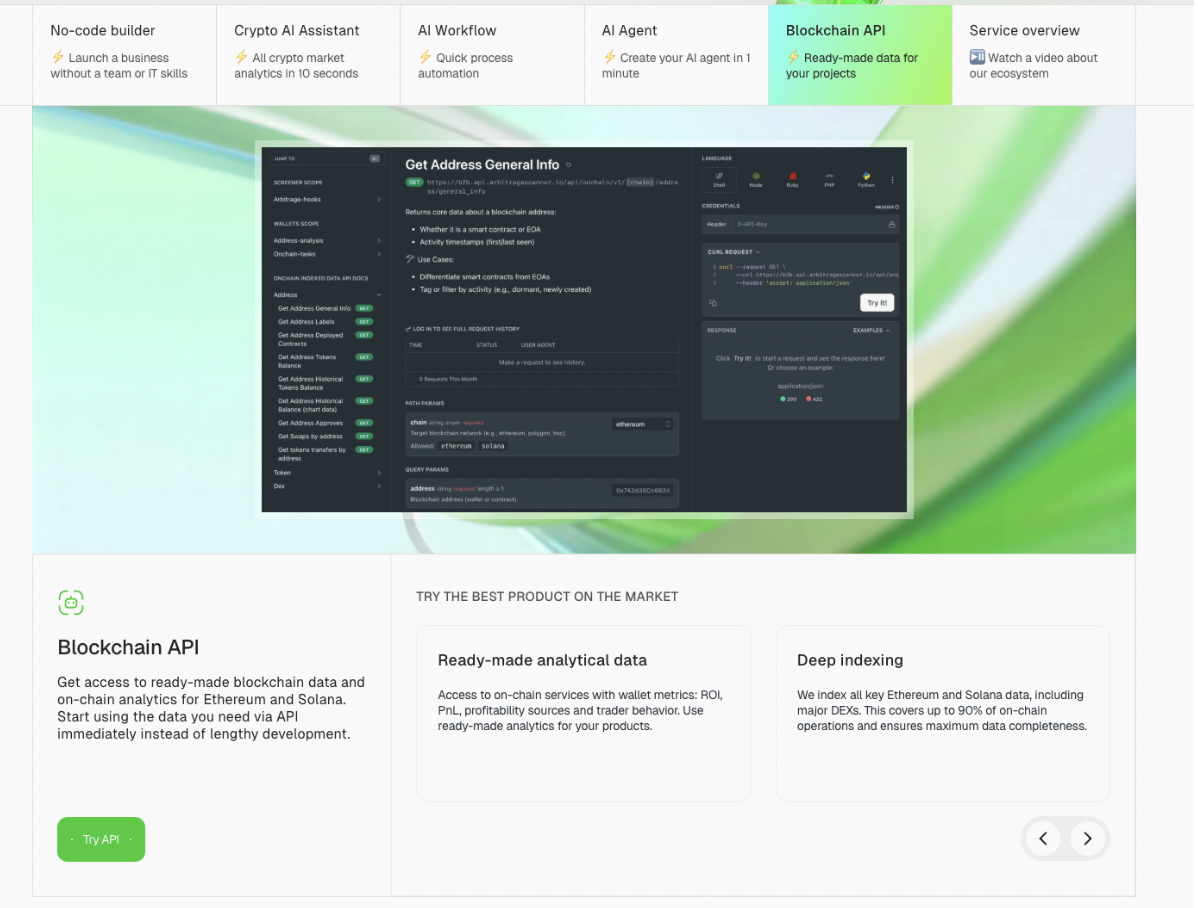Click the lock icon in credentials header
Image resolution: width=1198 pixels, height=908 pixels.
point(891,225)
